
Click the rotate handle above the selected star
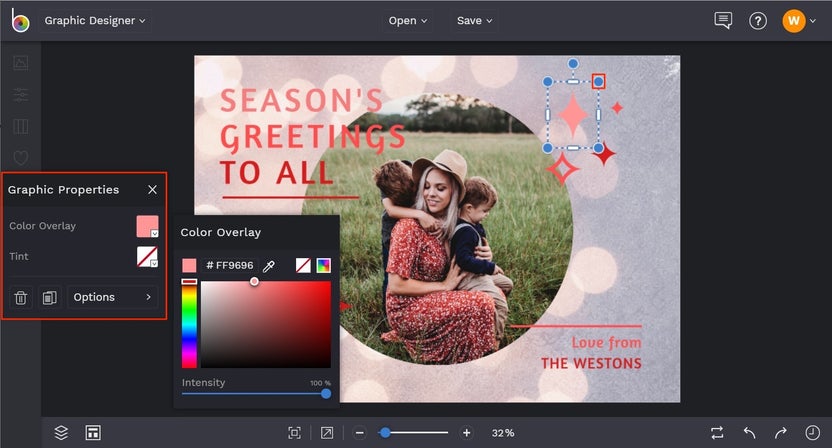click(573, 64)
